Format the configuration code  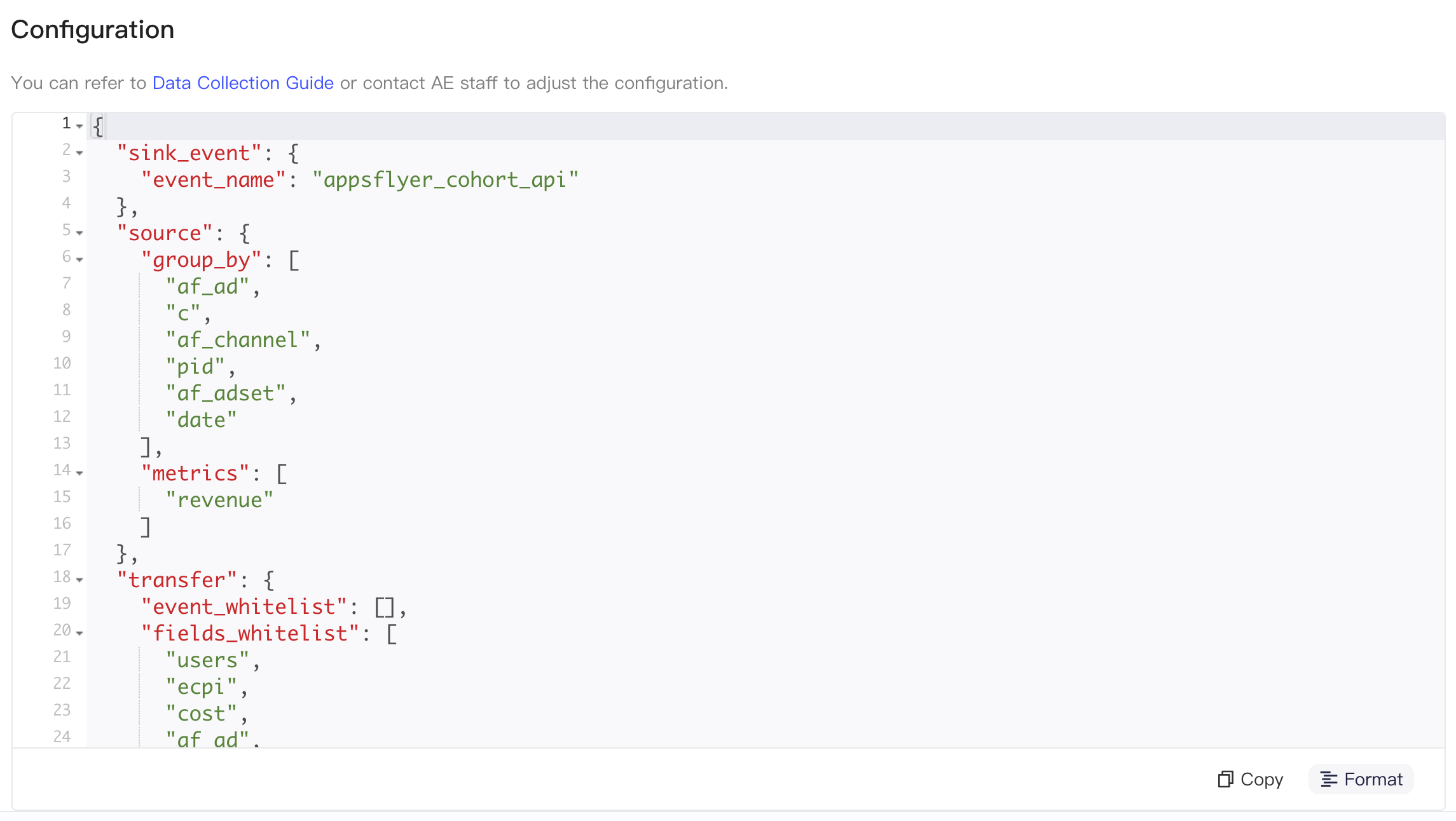pyautogui.click(x=1361, y=779)
